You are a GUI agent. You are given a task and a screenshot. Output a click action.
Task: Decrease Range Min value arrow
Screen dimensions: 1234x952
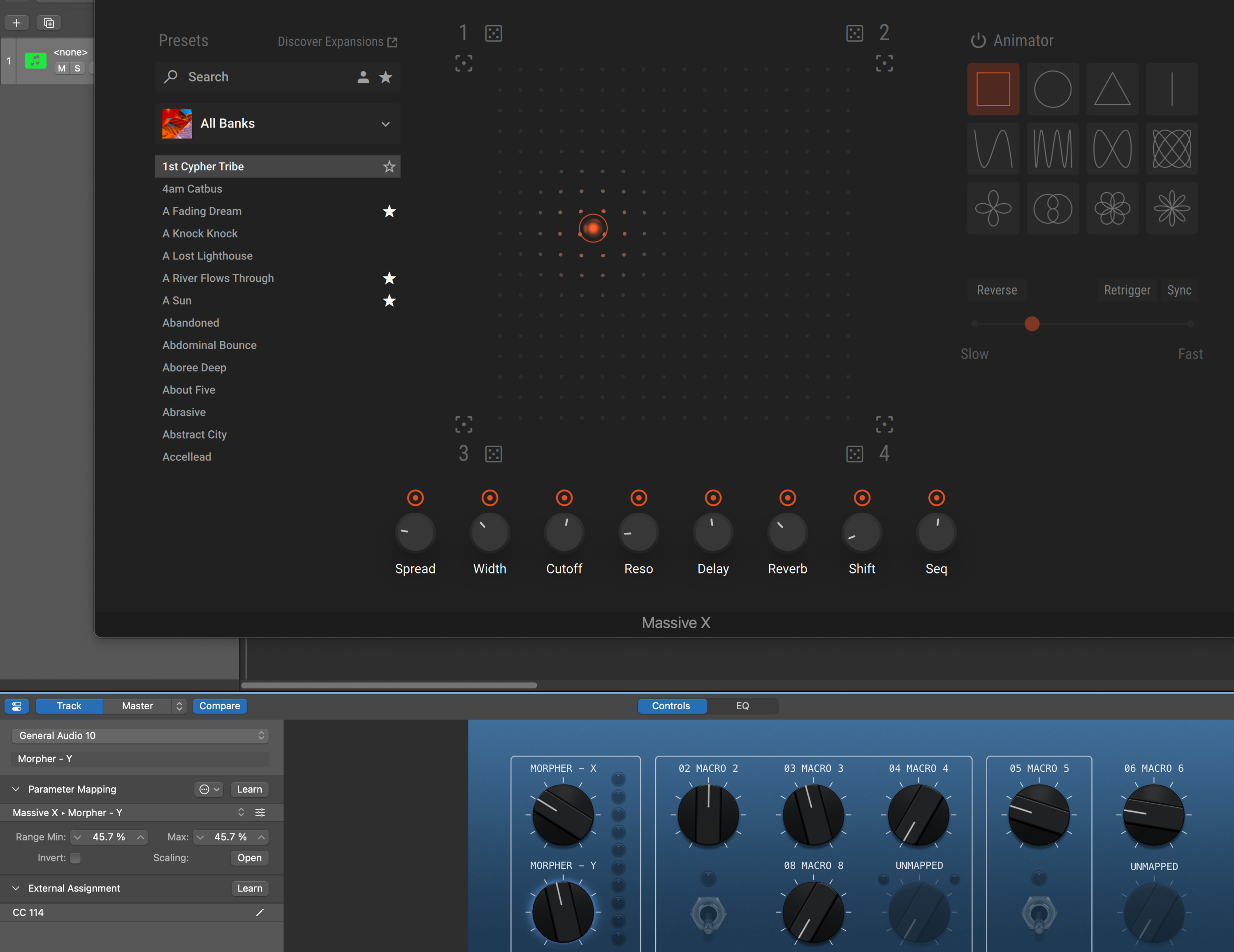coord(77,837)
